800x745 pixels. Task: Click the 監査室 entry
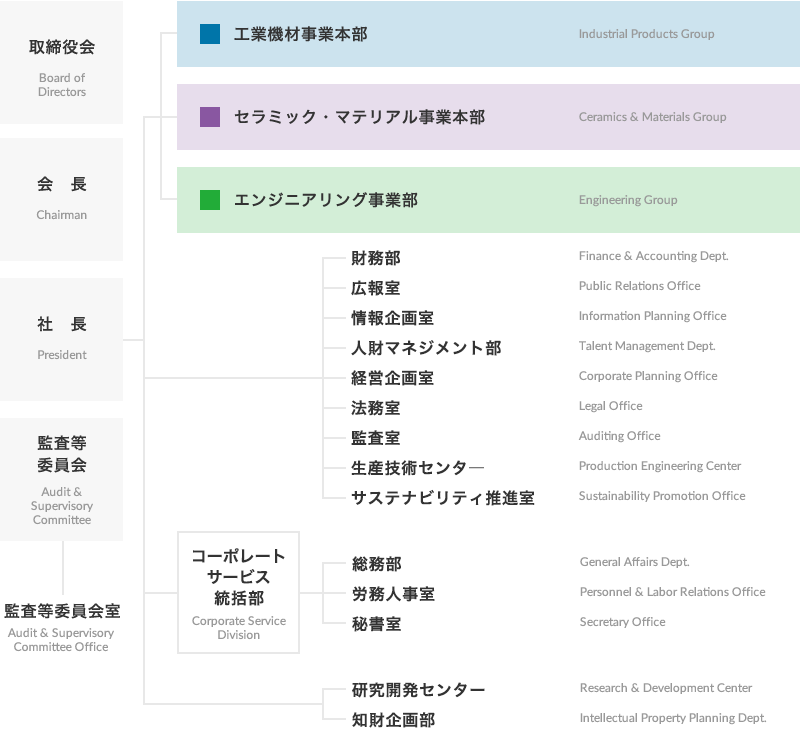pyautogui.click(x=376, y=438)
